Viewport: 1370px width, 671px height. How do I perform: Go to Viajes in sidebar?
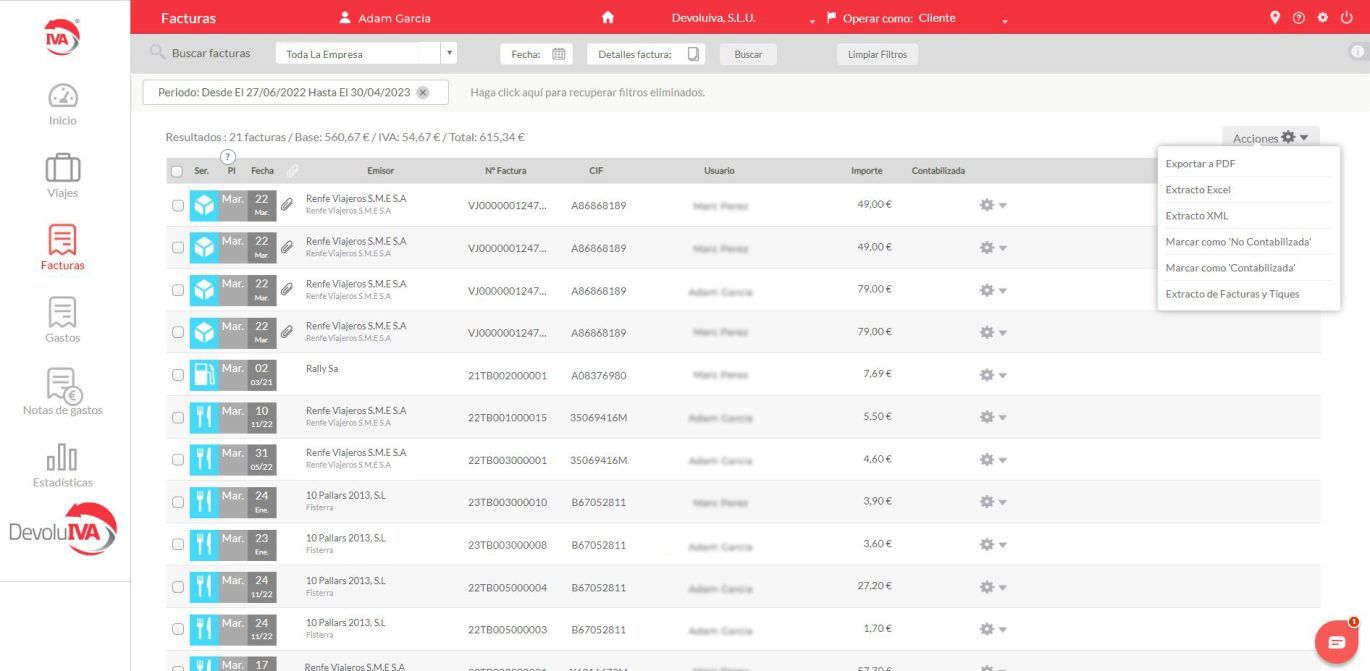pyautogui.click(x=63, y=169)
